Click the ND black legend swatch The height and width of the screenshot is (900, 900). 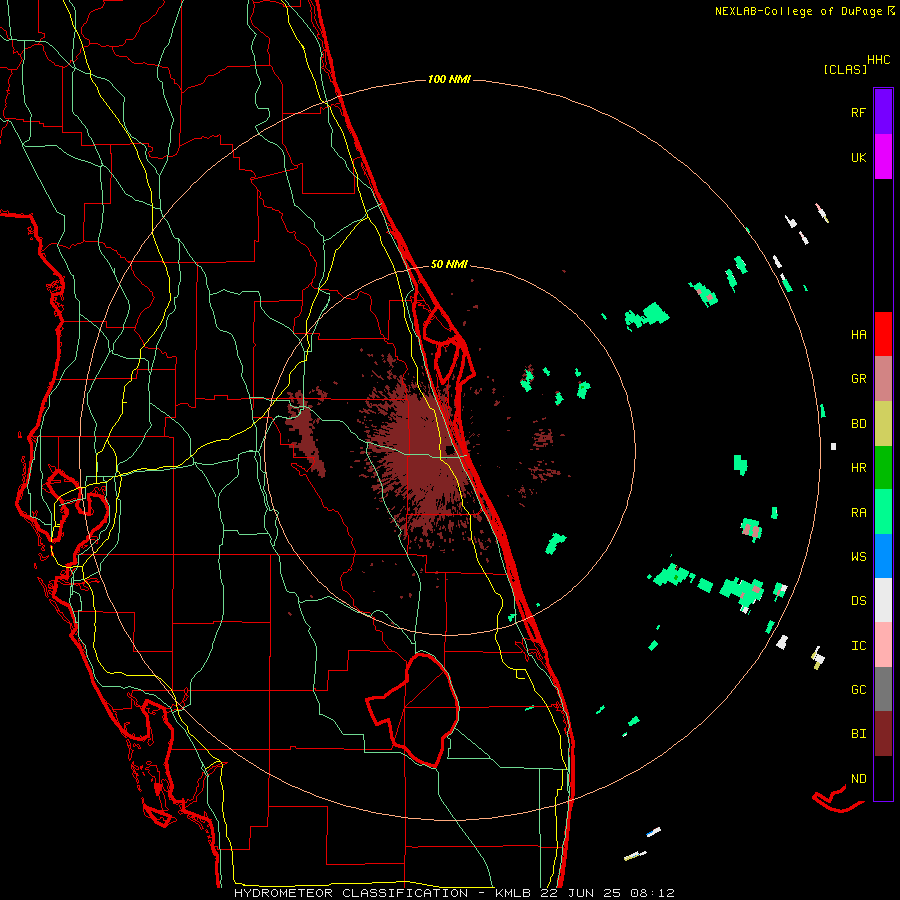[x=883, y=778]
